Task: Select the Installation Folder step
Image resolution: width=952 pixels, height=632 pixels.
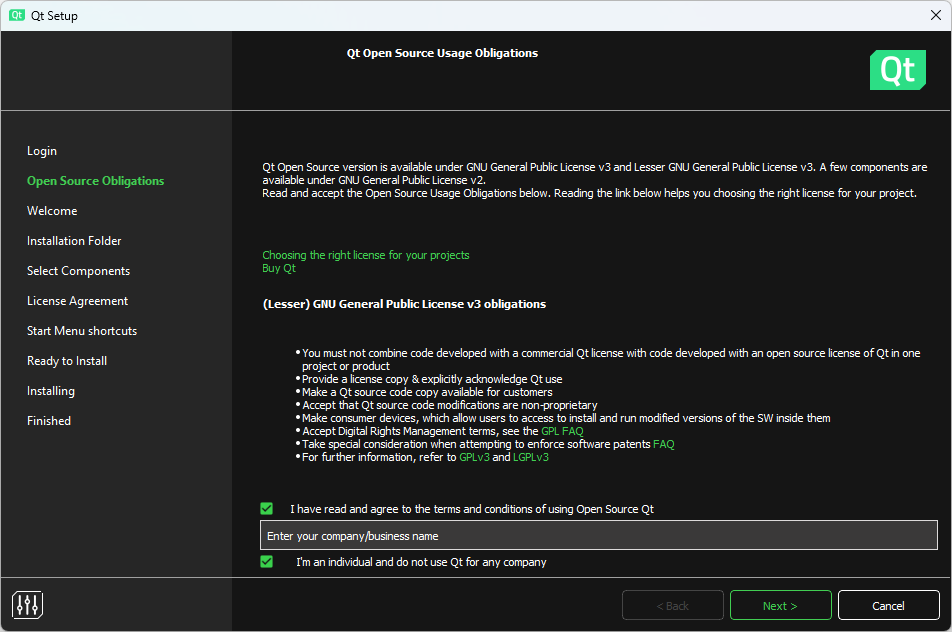Action: (x=74, y=241)
